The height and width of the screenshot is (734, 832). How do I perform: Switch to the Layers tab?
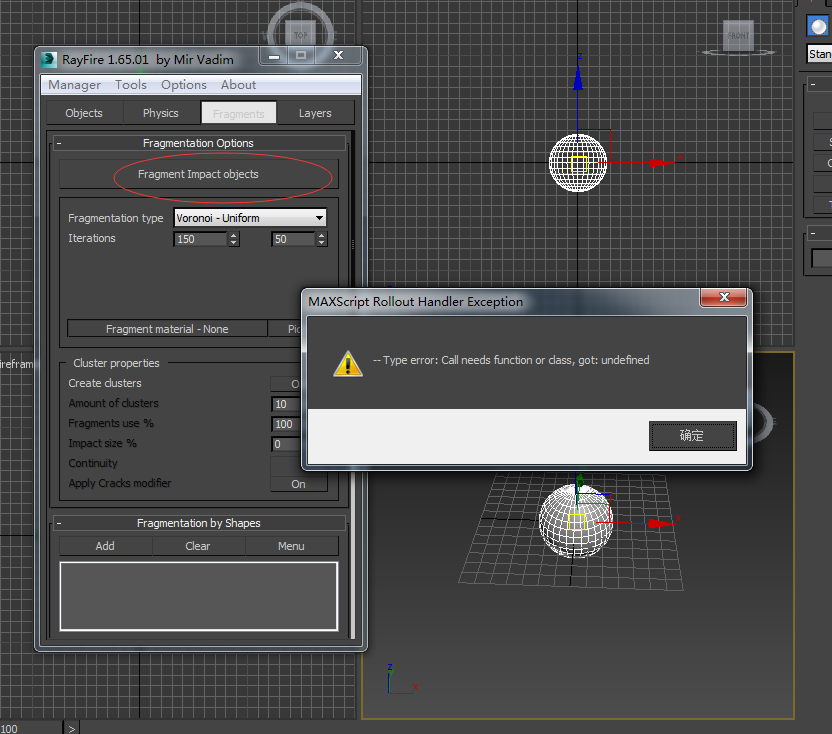(315, 113)
